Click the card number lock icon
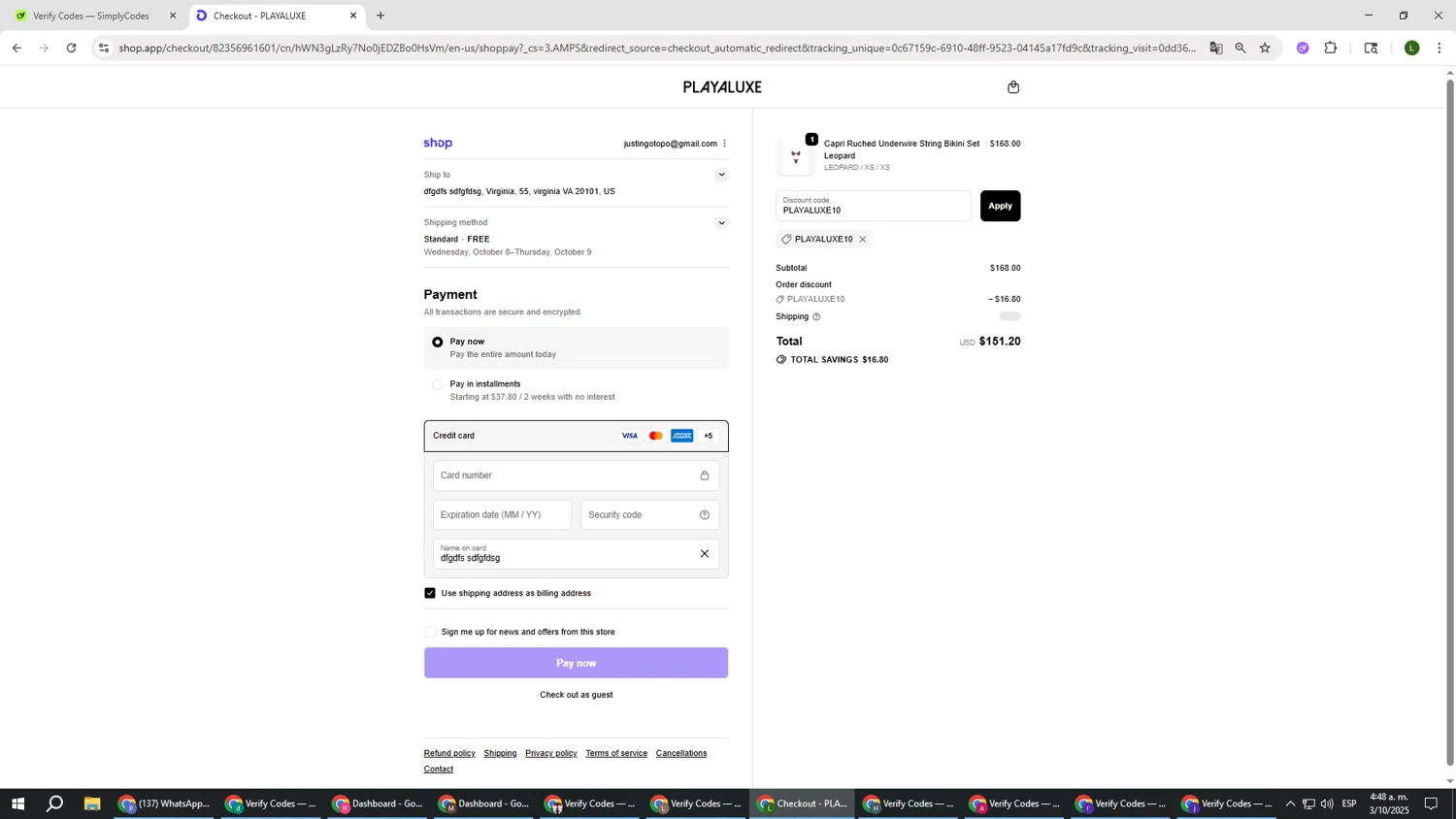 (x=705, y=475)
